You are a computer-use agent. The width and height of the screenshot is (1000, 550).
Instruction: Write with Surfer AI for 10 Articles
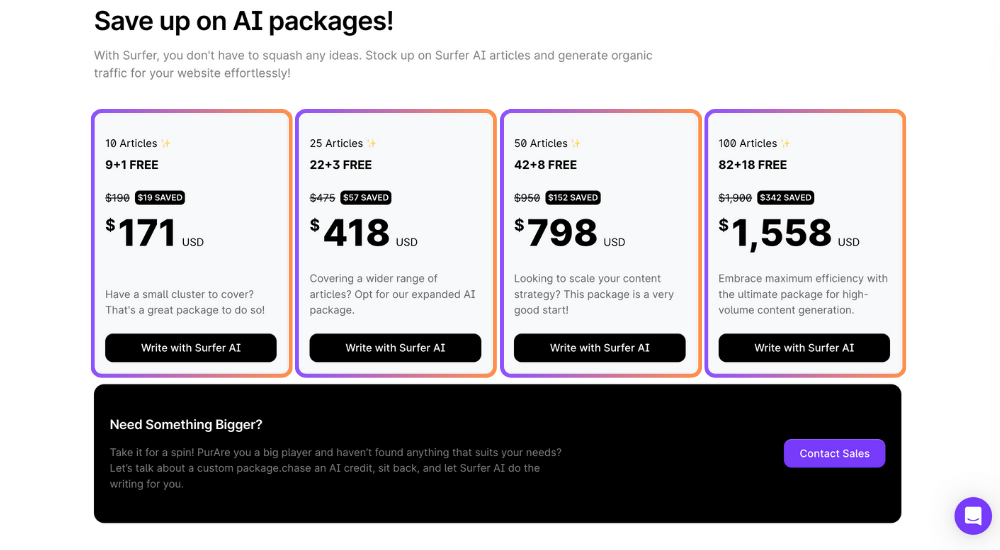pos(191,348)
